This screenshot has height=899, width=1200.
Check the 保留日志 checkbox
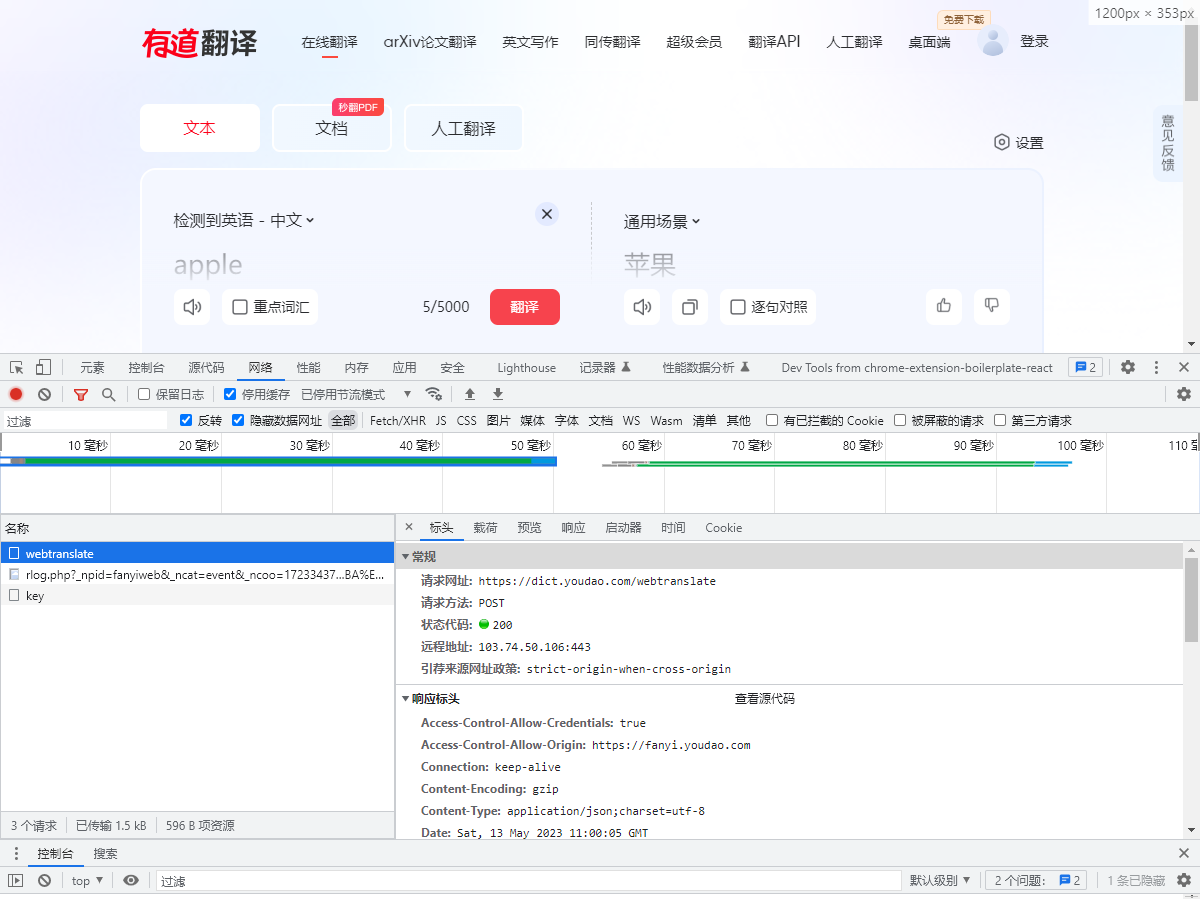click(x=144, y=394)
